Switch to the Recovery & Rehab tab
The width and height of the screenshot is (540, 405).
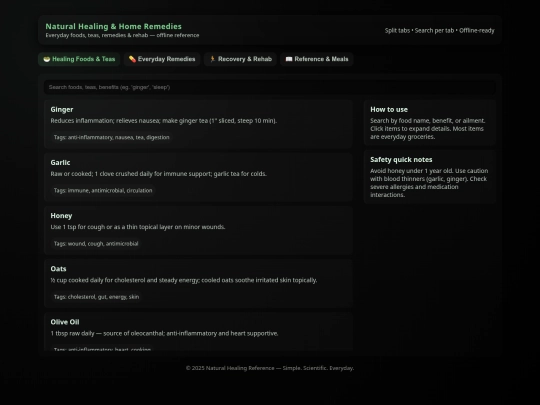[x=240, y=59]
